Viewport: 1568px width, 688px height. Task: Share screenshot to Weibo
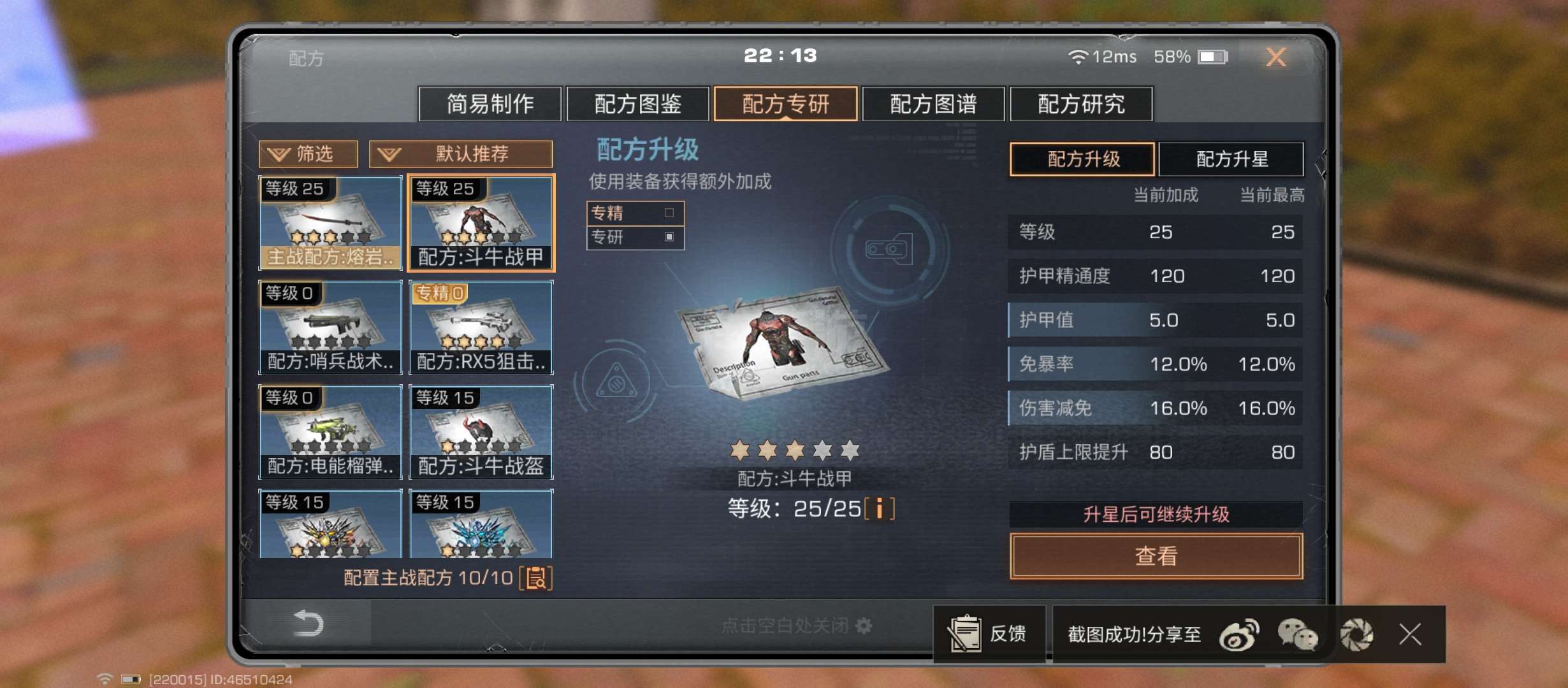tap(1238, 634)
